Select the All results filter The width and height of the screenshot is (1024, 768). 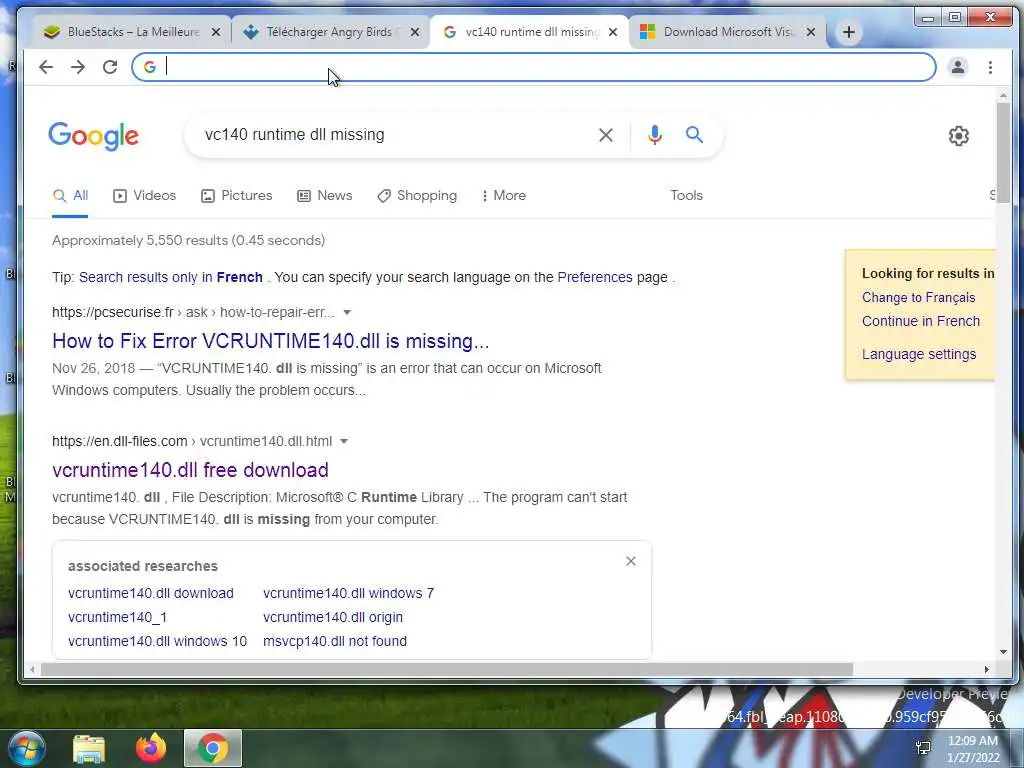click(x=70, y=195)
